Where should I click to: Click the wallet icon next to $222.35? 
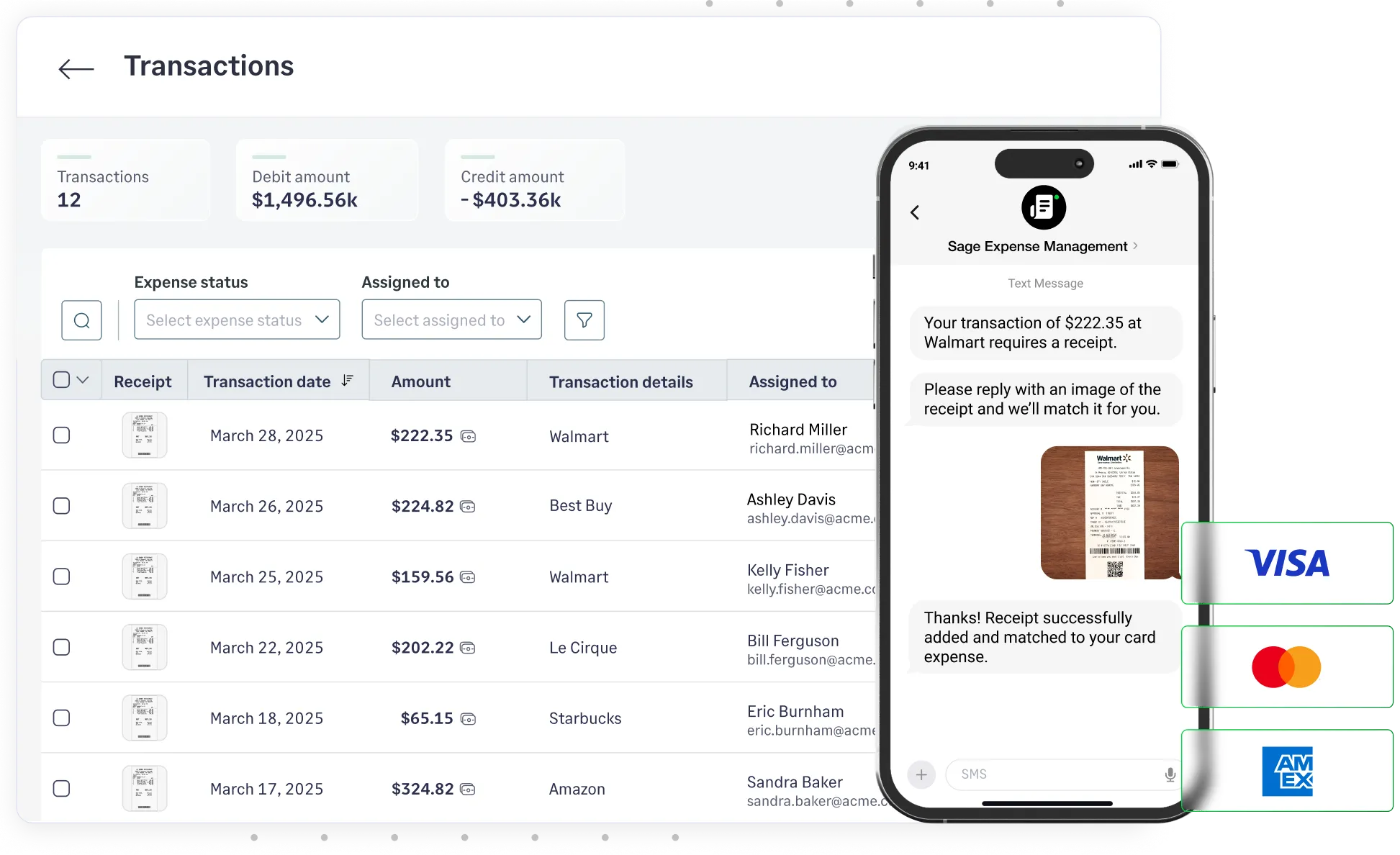(x=469, y=435)
